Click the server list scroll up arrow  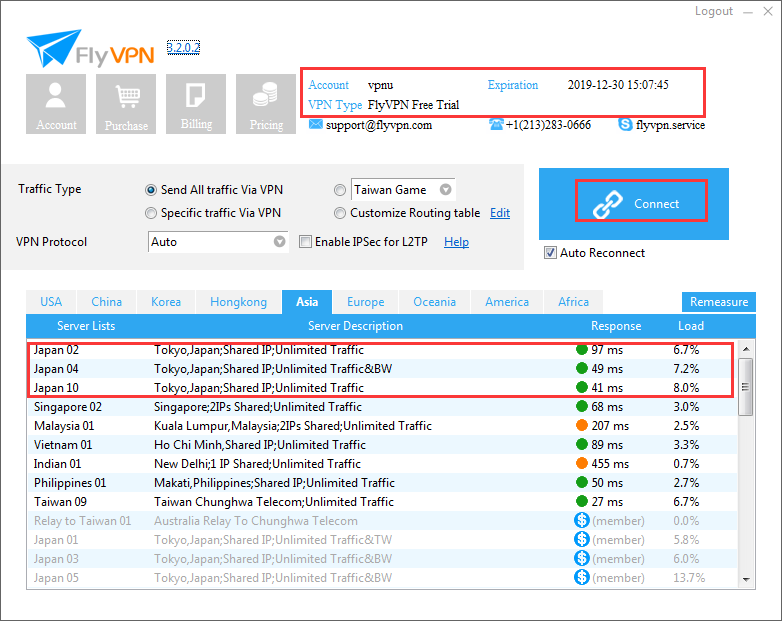click(x=746, y=349)
